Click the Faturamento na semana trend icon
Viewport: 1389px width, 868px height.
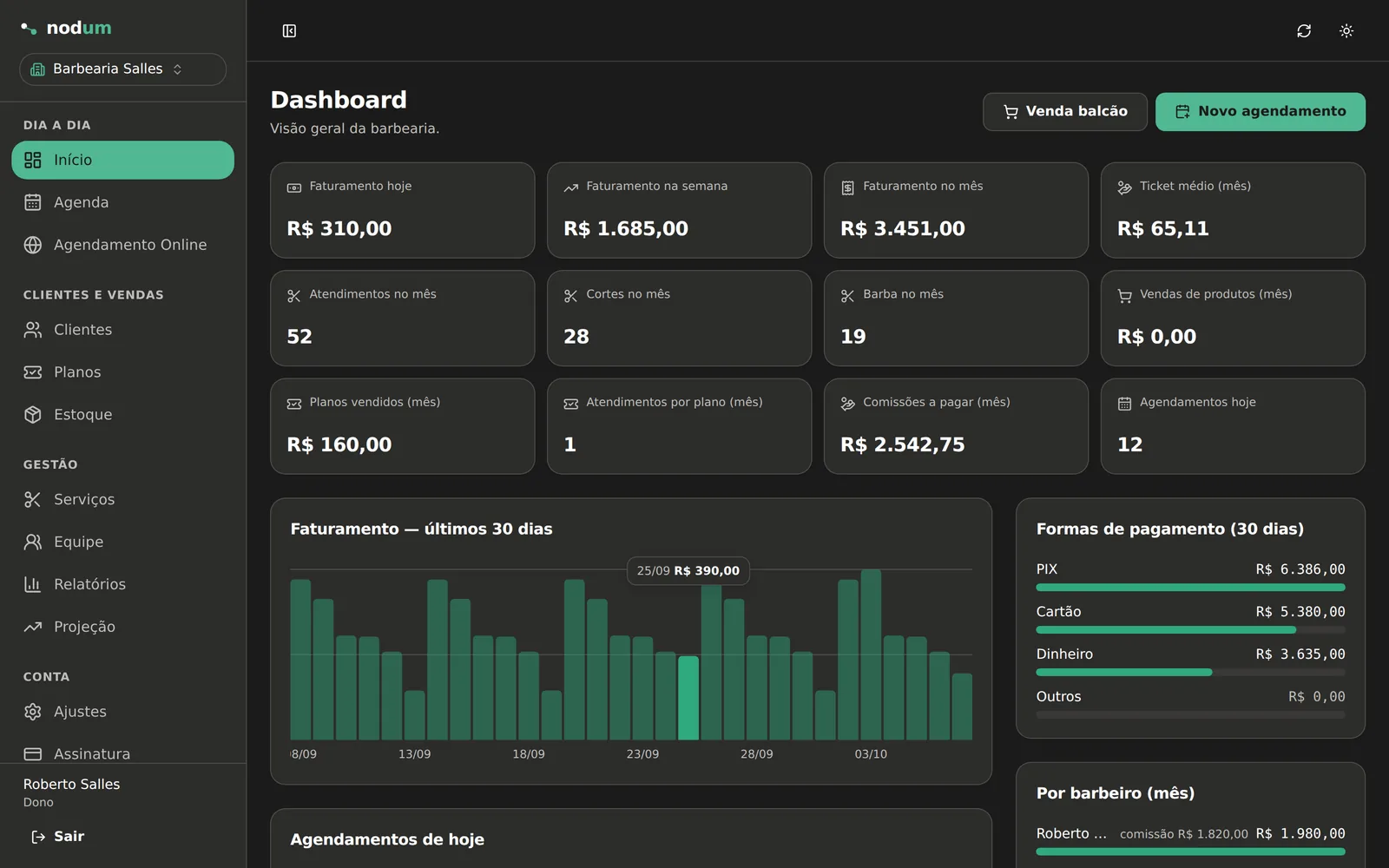pyautogui.click(x=571, y=187)
